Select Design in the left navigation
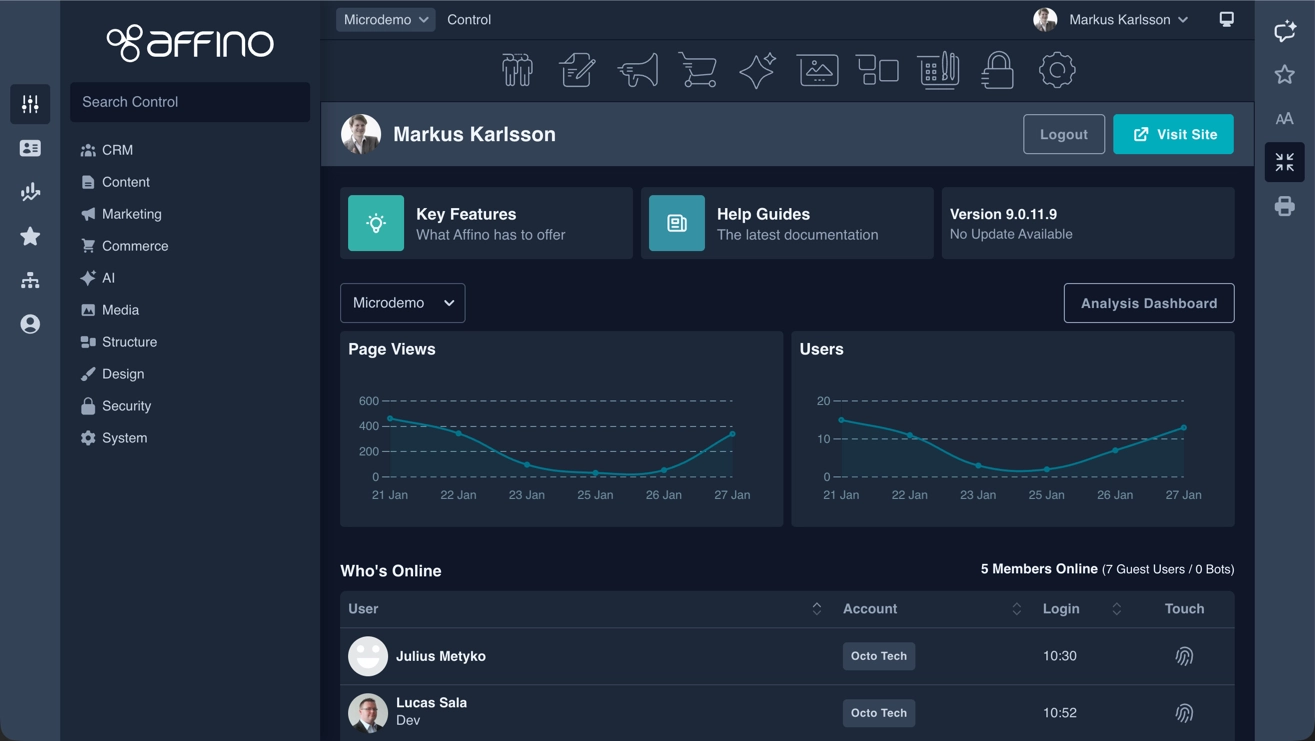 (123, 374)
